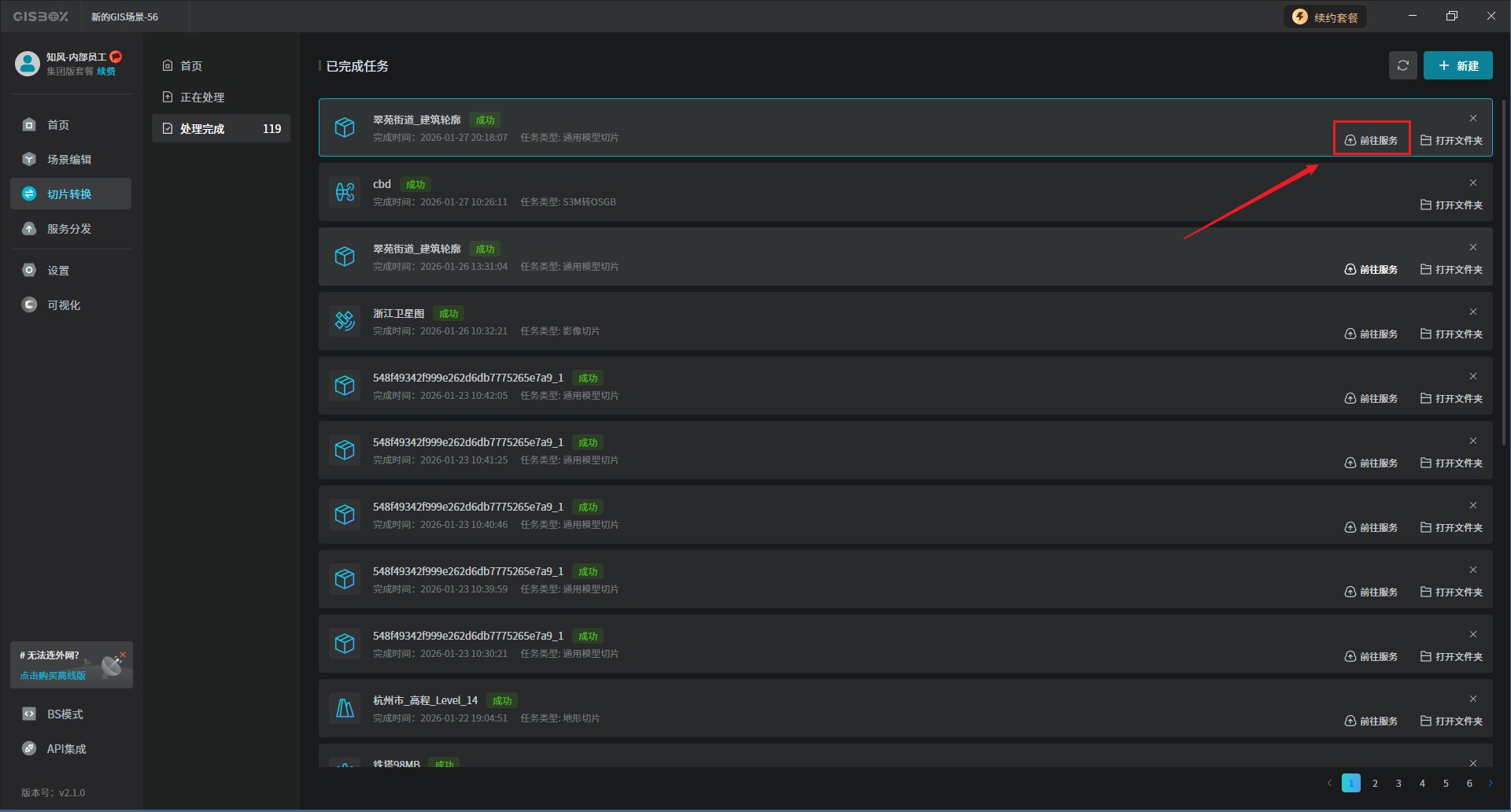The width and height of the screenshot is (1511, 812).
Task: Select the 处理完成 tab
Action: tap(202, 129)
